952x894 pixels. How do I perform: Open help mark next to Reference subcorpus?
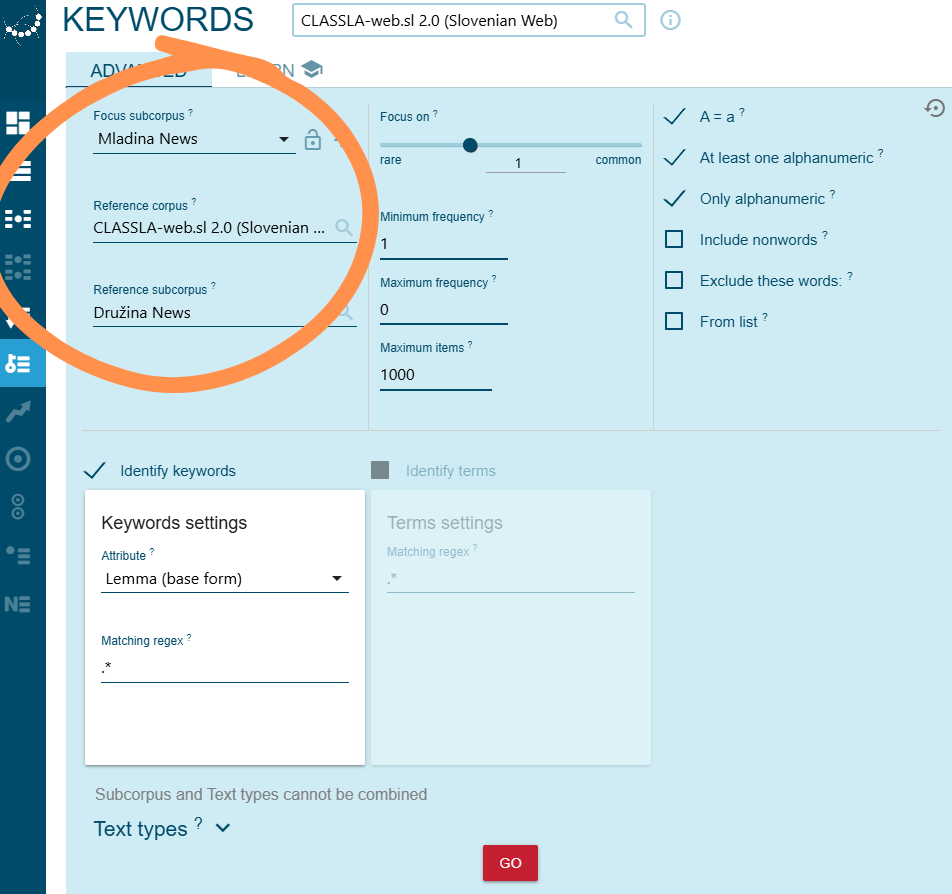tap(213, 286)
